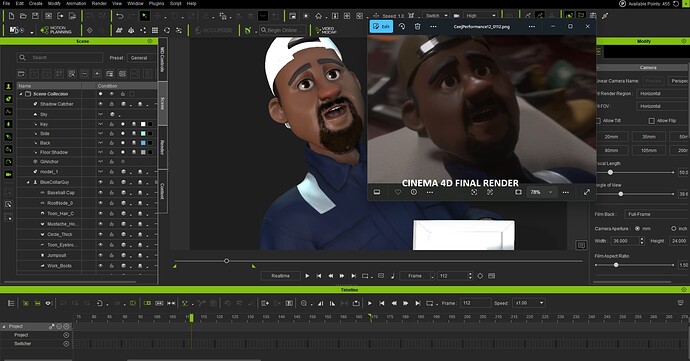Click the Edit button in image viewer
This screenshot has height=361, width=690.
click(382, 26)
